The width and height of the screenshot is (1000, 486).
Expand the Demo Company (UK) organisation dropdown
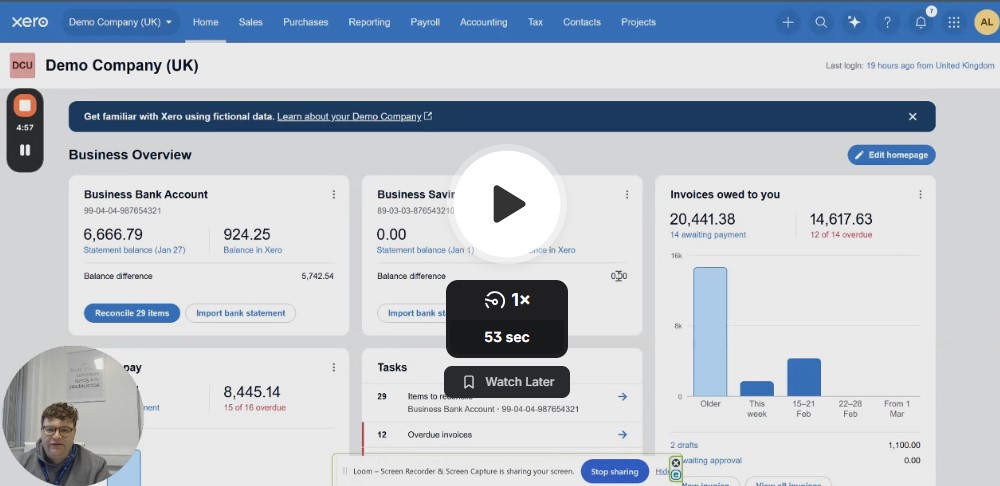click(121, 22)
